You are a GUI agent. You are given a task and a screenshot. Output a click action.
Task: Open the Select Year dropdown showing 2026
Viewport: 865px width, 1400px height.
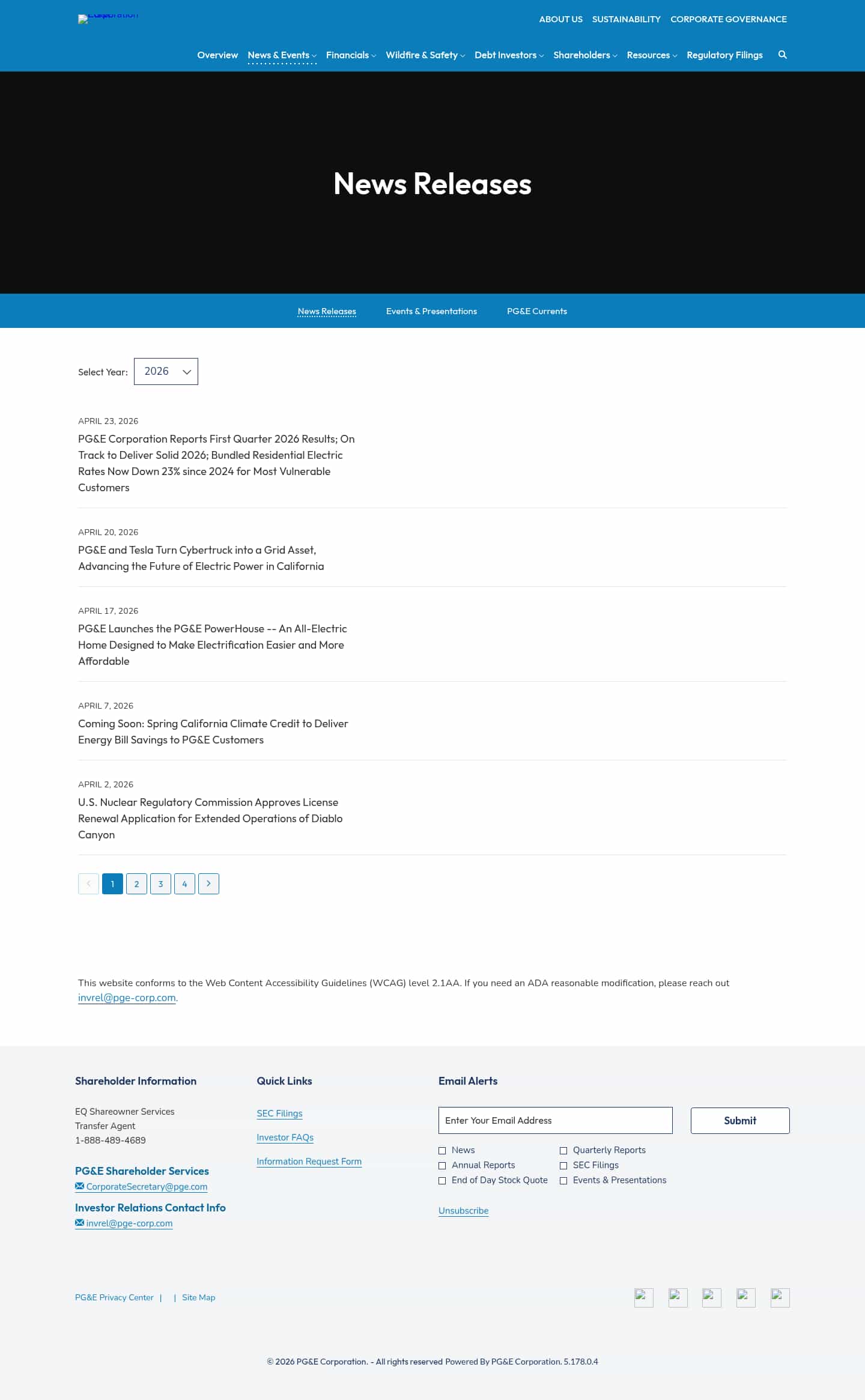166,371
